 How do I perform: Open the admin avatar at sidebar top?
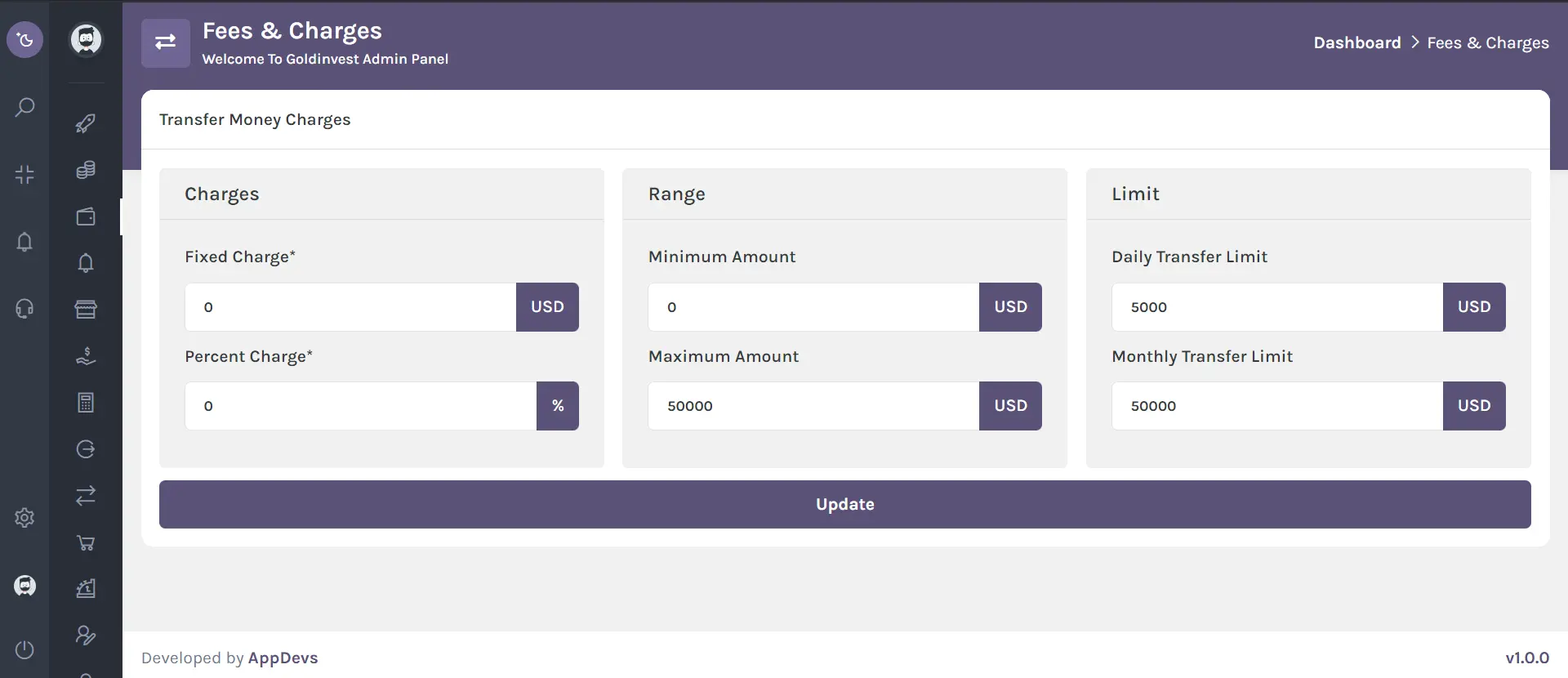[86, 39]
